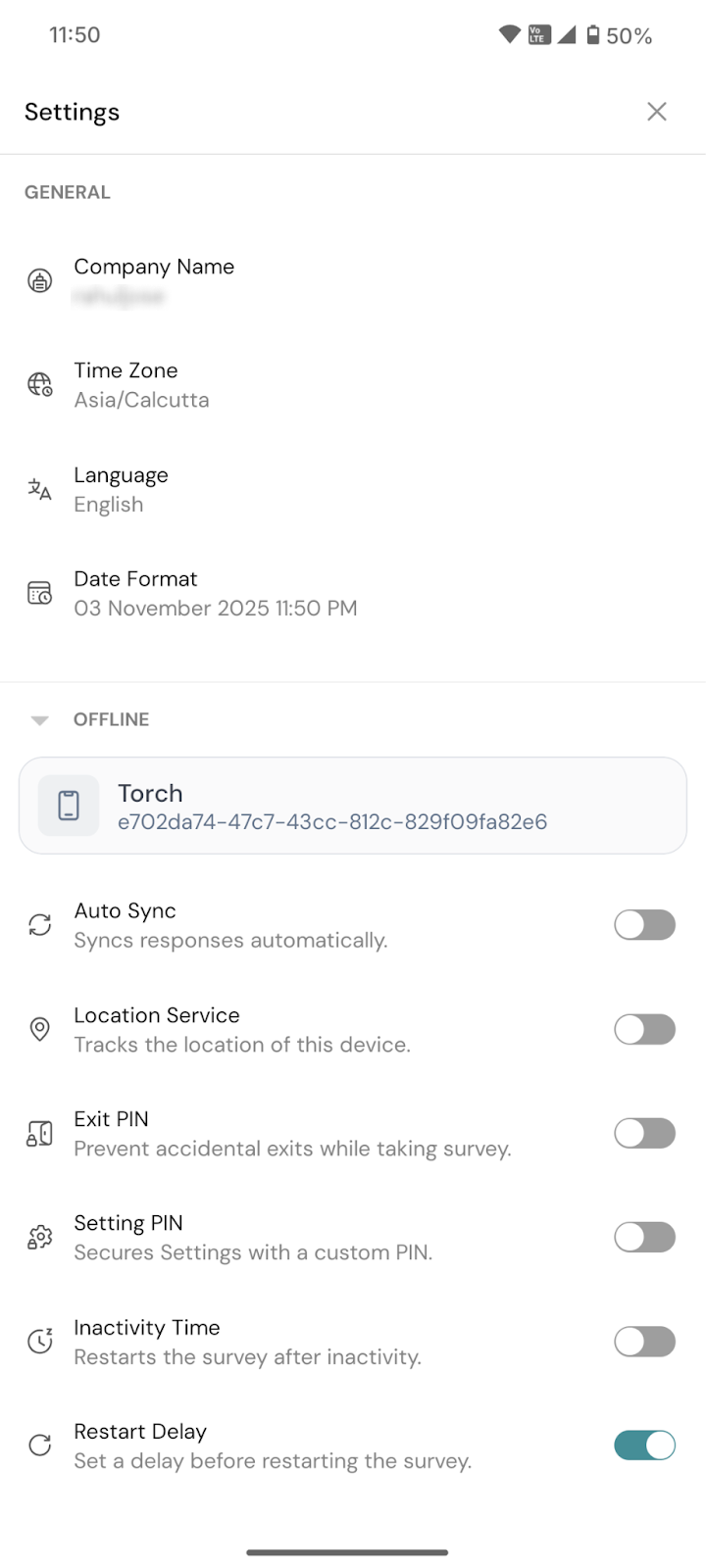Click the Language translate icon
706x1568 pixels.
[39, 489]
